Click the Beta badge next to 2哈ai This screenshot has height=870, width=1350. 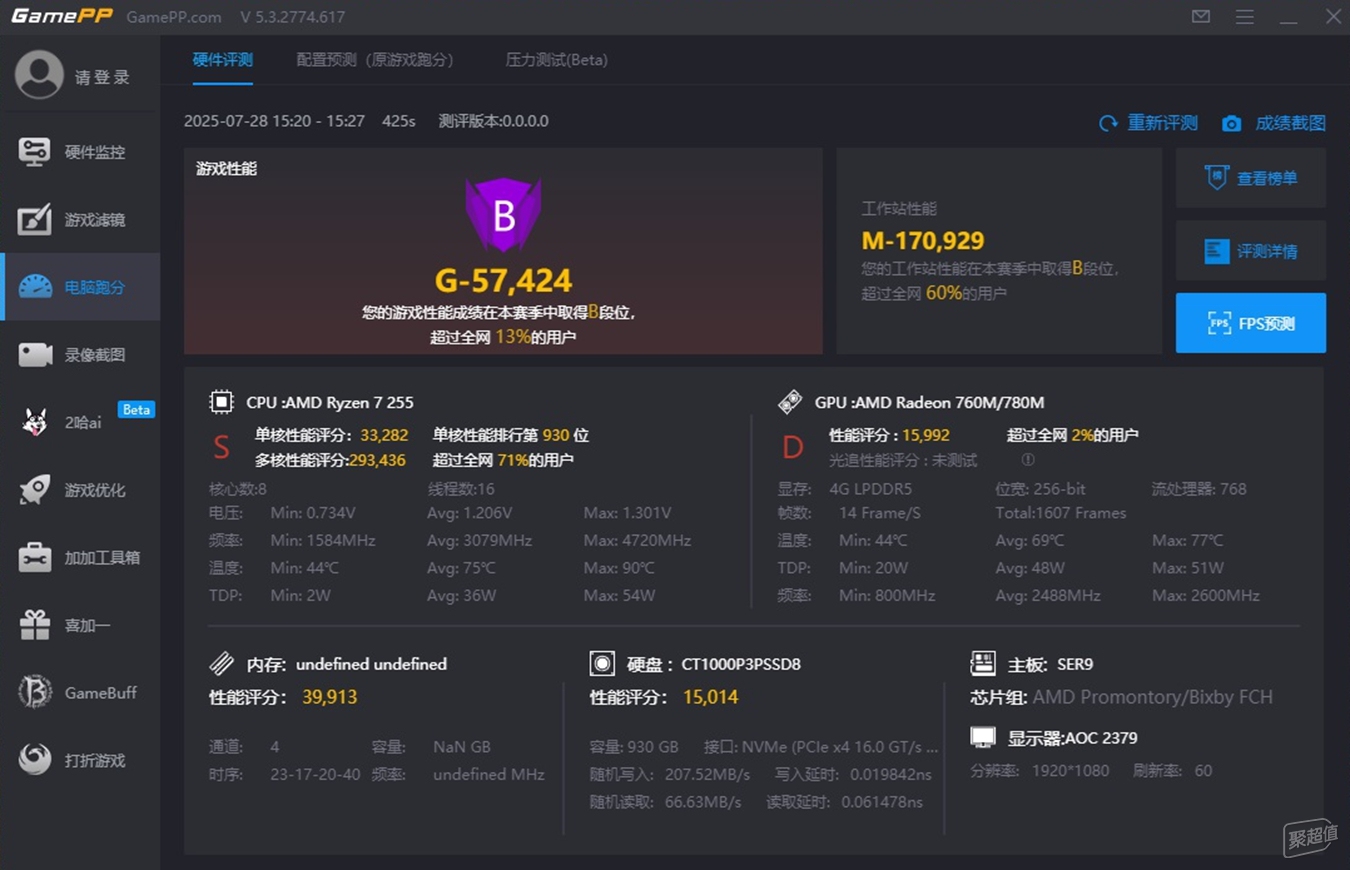pyautogui.click(x=136, y=409)
